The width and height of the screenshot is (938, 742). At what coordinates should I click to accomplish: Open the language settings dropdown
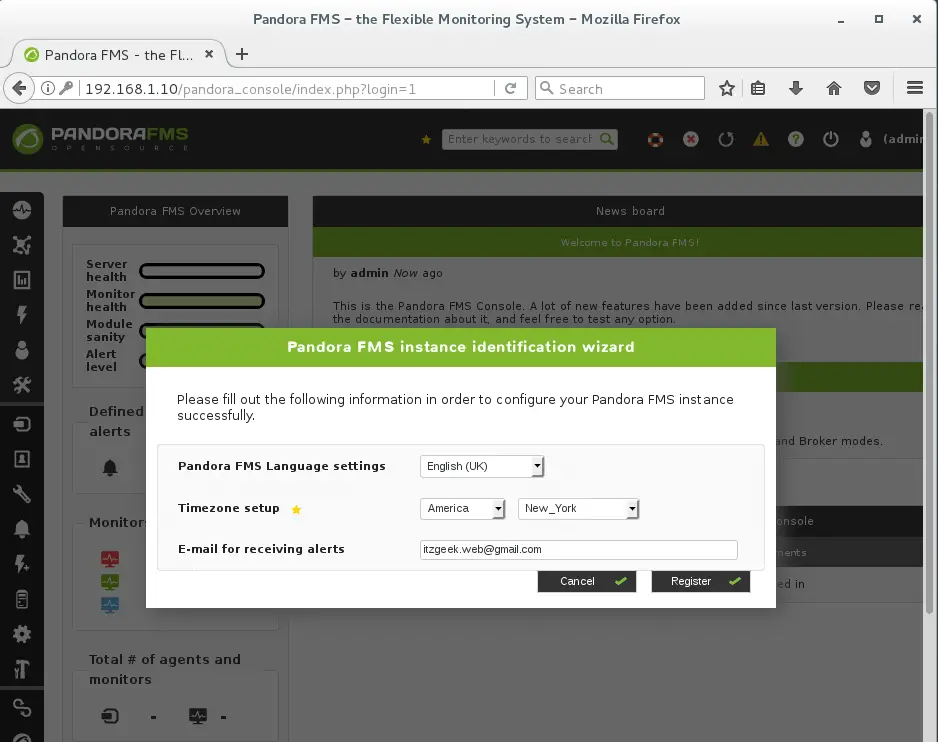482,466
